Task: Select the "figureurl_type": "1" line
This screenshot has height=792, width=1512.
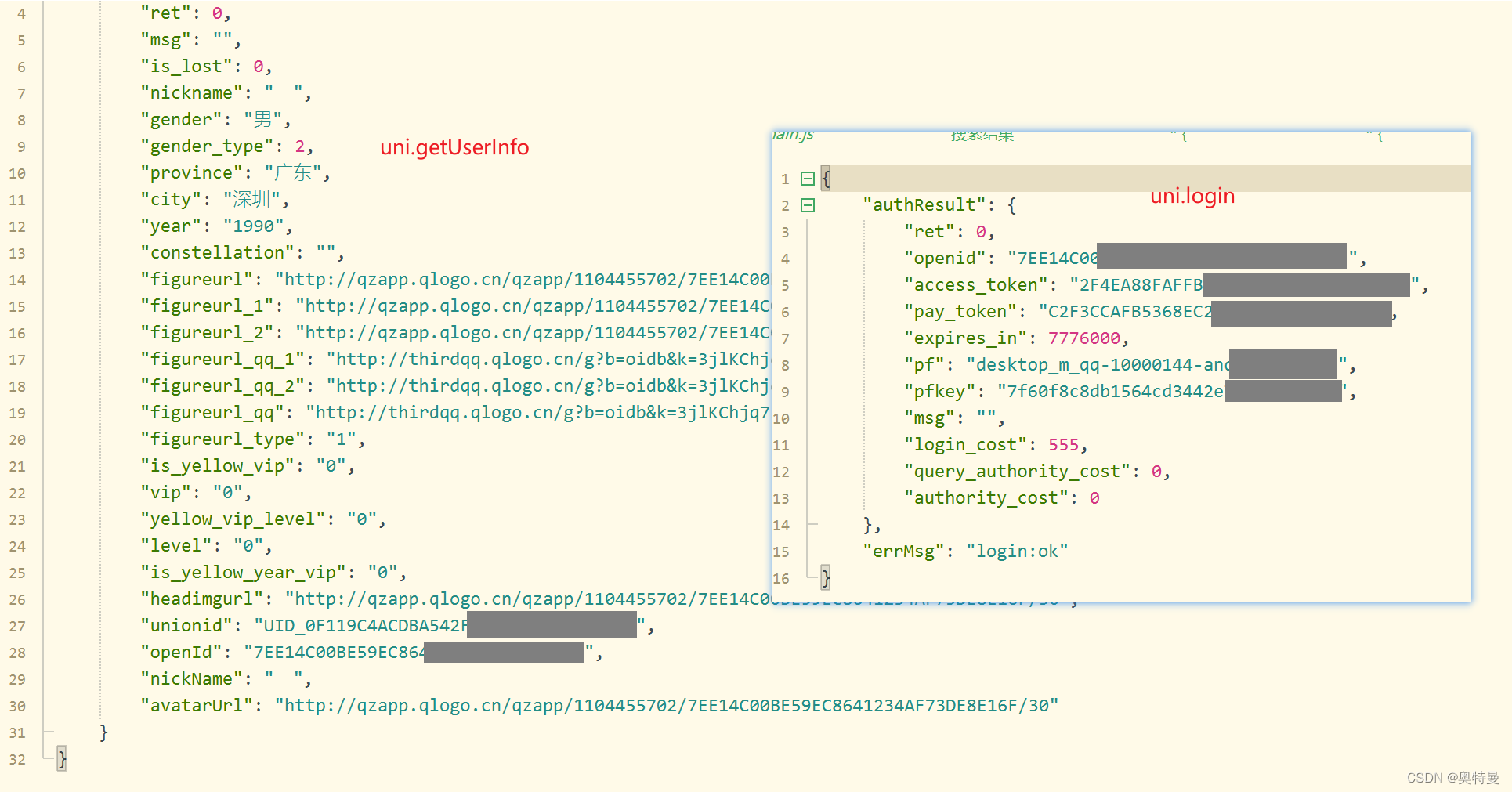Action: pos(252,439)
